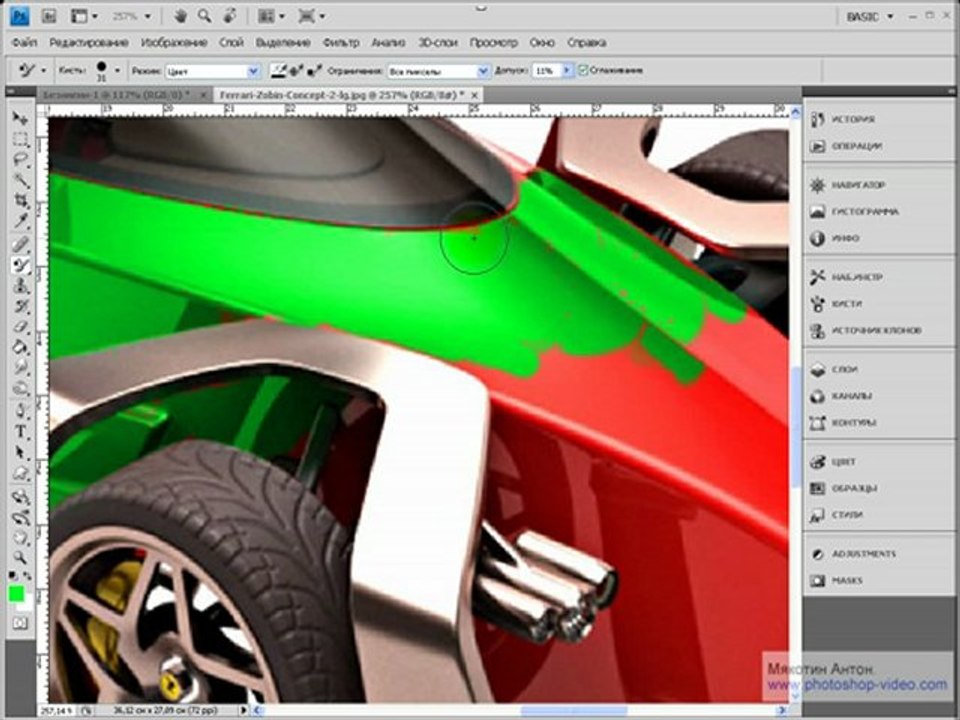Select the Paint Bucket tool

[x=21, y=347]
